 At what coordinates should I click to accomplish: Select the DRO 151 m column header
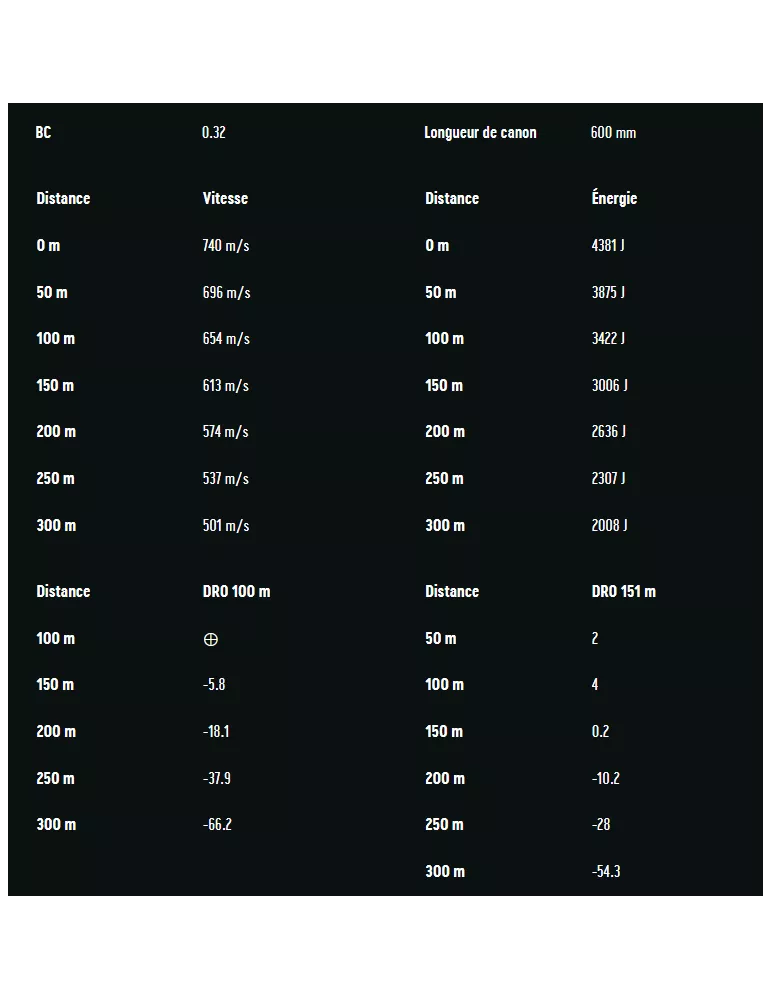[623, 591]
